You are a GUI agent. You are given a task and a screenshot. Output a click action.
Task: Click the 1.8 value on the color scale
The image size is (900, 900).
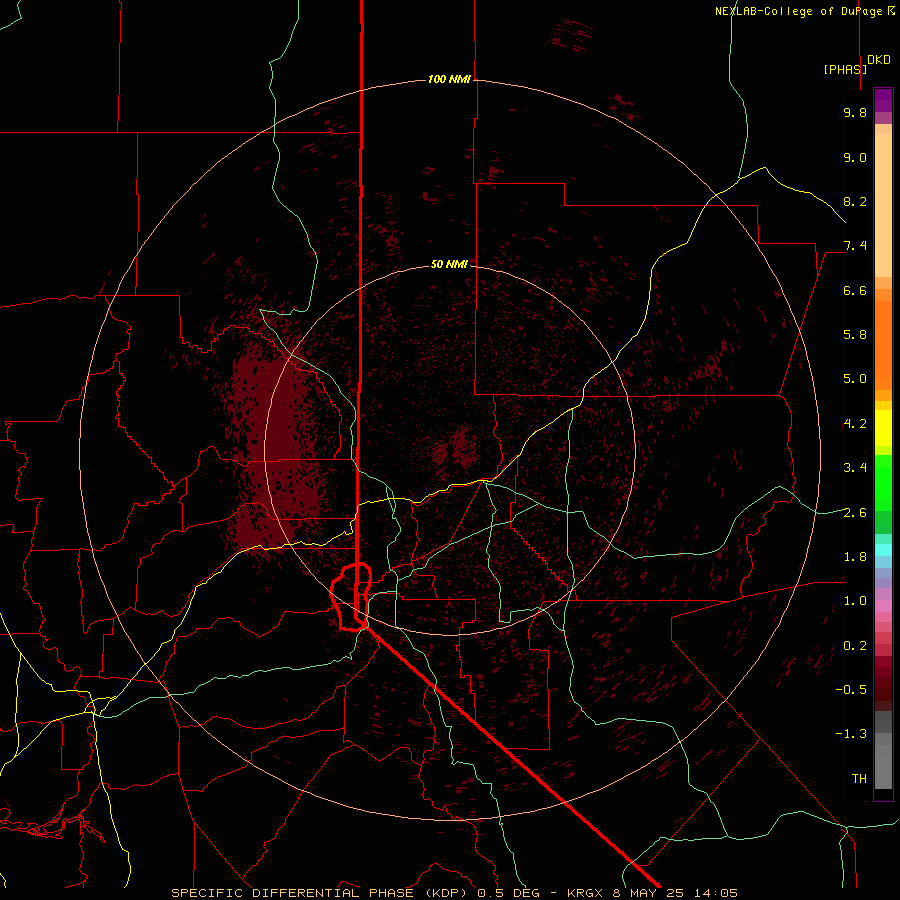tap(855, 557)
